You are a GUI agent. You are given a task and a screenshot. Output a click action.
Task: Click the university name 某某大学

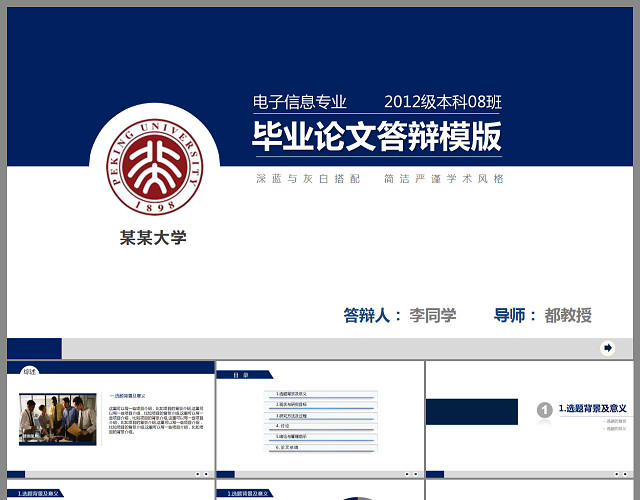click(153, 238)
